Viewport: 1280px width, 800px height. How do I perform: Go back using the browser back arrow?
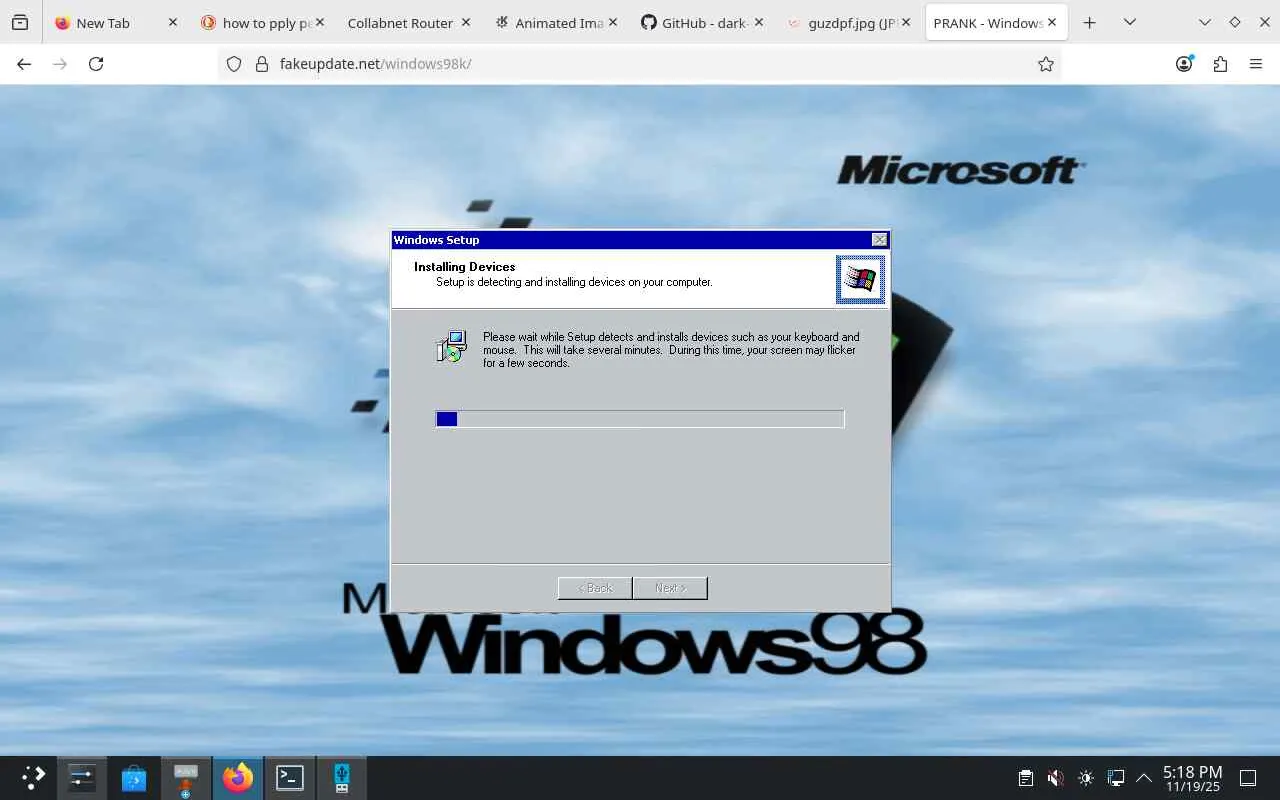[24, 64]
